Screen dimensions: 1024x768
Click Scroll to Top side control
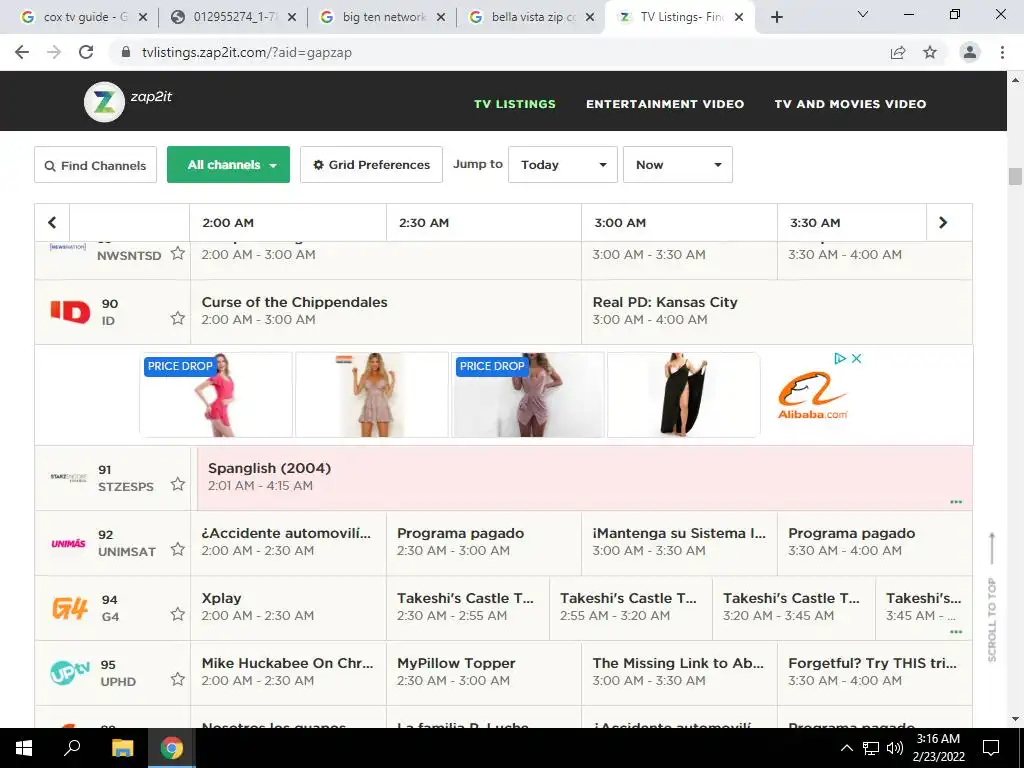tap(992, 598)
